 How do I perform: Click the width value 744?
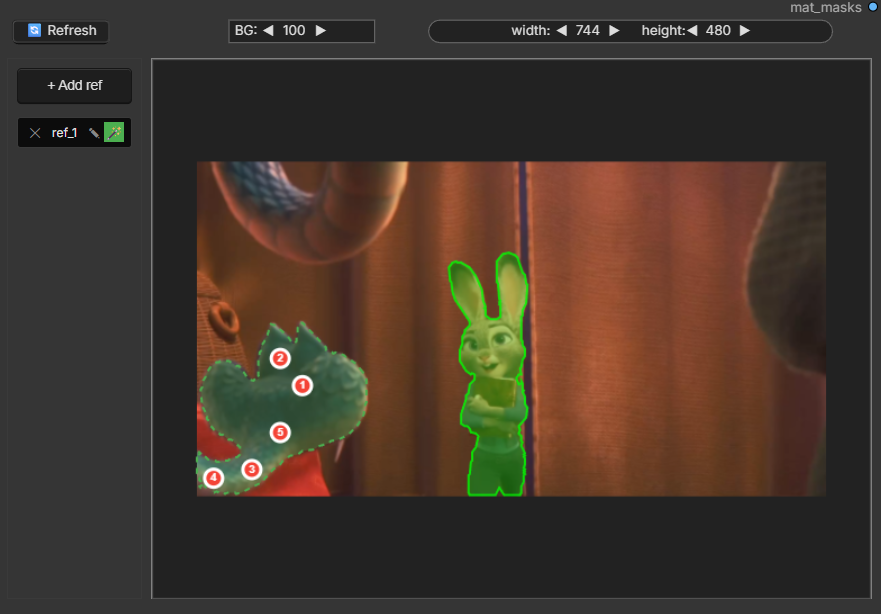pyautogui.click(x=588, y=30)
